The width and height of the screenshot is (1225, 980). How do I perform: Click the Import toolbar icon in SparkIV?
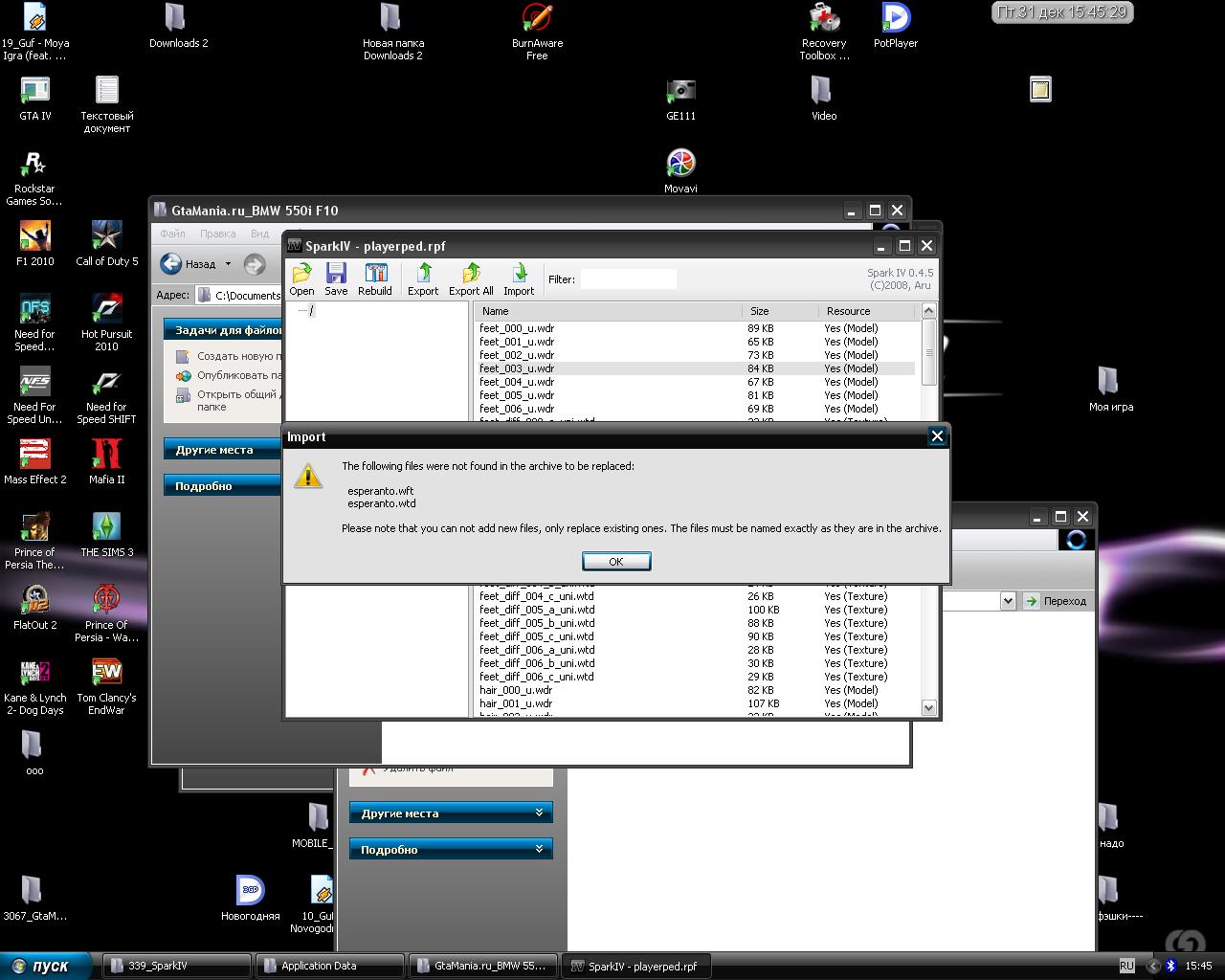click(x=519, y=279)
